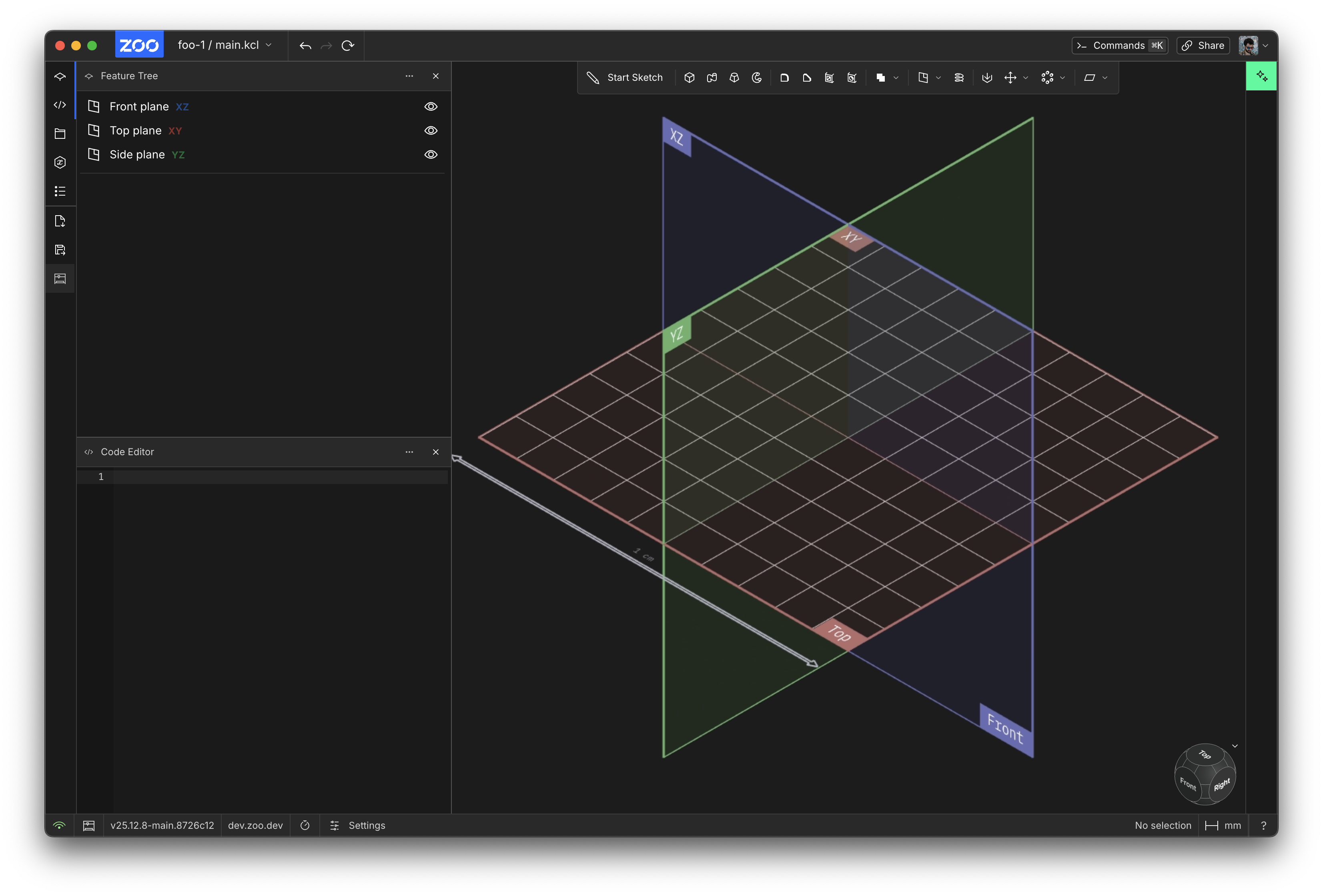Toggle Side plane visibility eye
The image size is (1323, 896).
pyautogui.click(x=431, y=154)
